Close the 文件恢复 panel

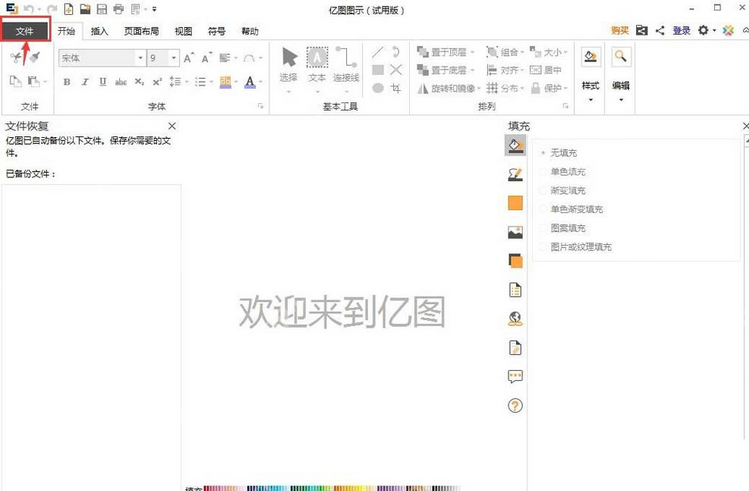click(172, 126)
